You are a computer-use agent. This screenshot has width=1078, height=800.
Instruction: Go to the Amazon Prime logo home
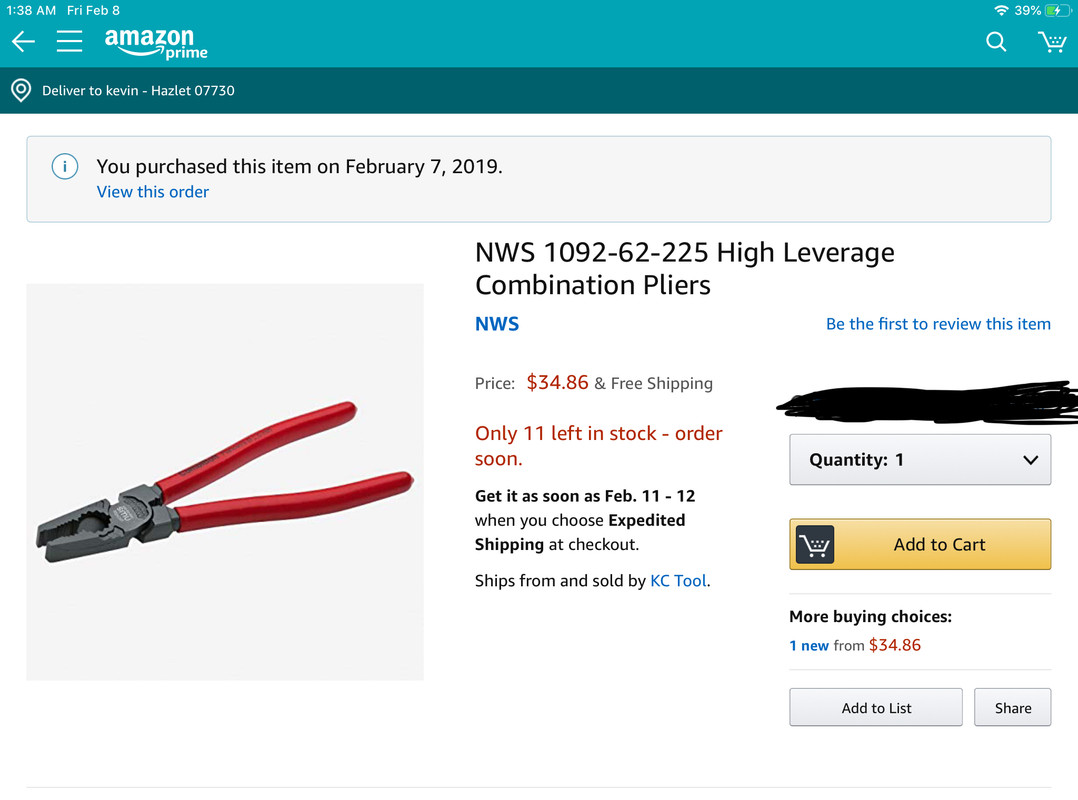click(156, 43)
